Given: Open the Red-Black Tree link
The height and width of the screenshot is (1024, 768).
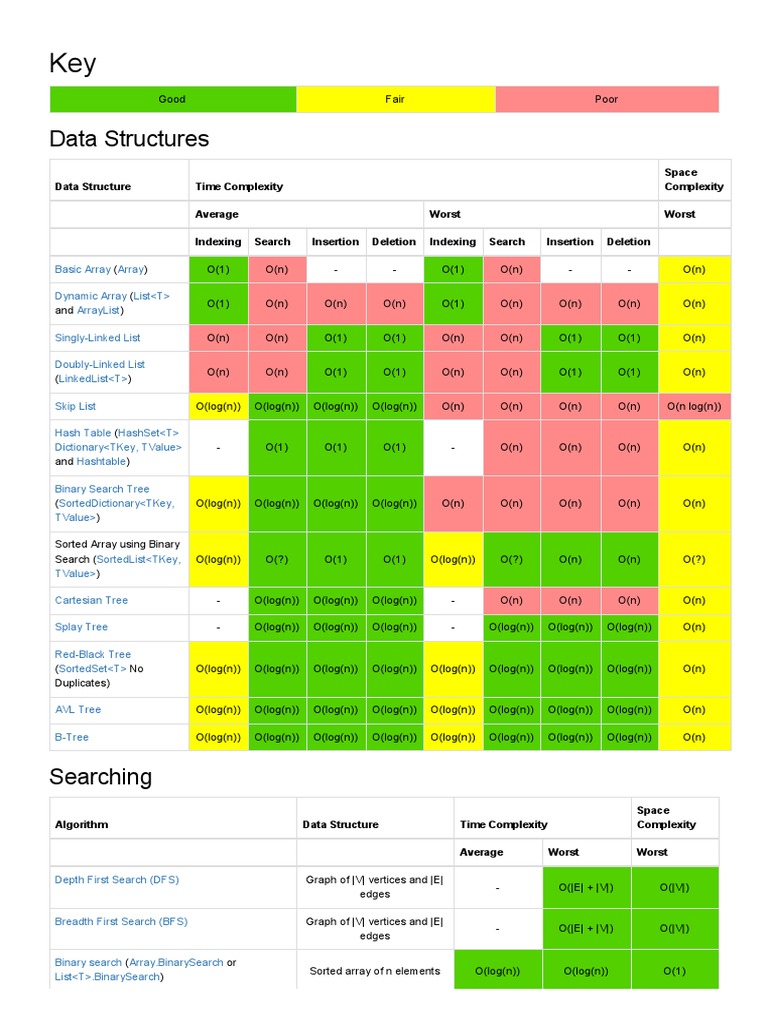Looking at the screenshot, I should tap(93, 655).
